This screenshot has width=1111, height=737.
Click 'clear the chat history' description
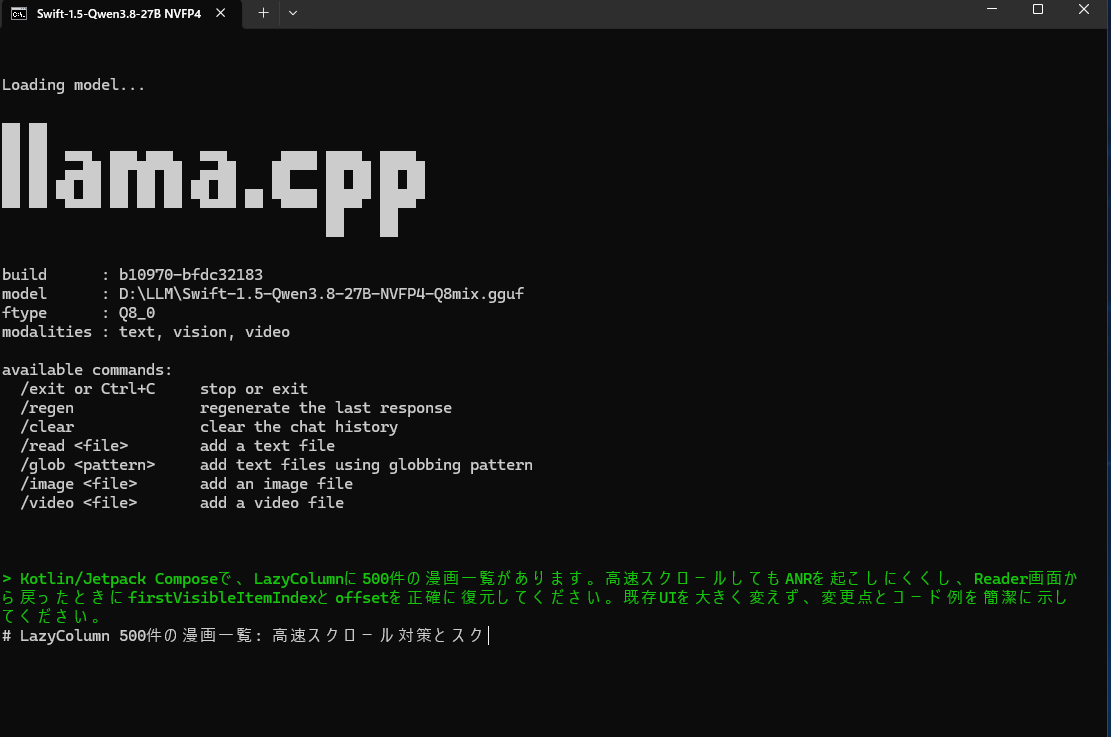click(x=299, y=427)
